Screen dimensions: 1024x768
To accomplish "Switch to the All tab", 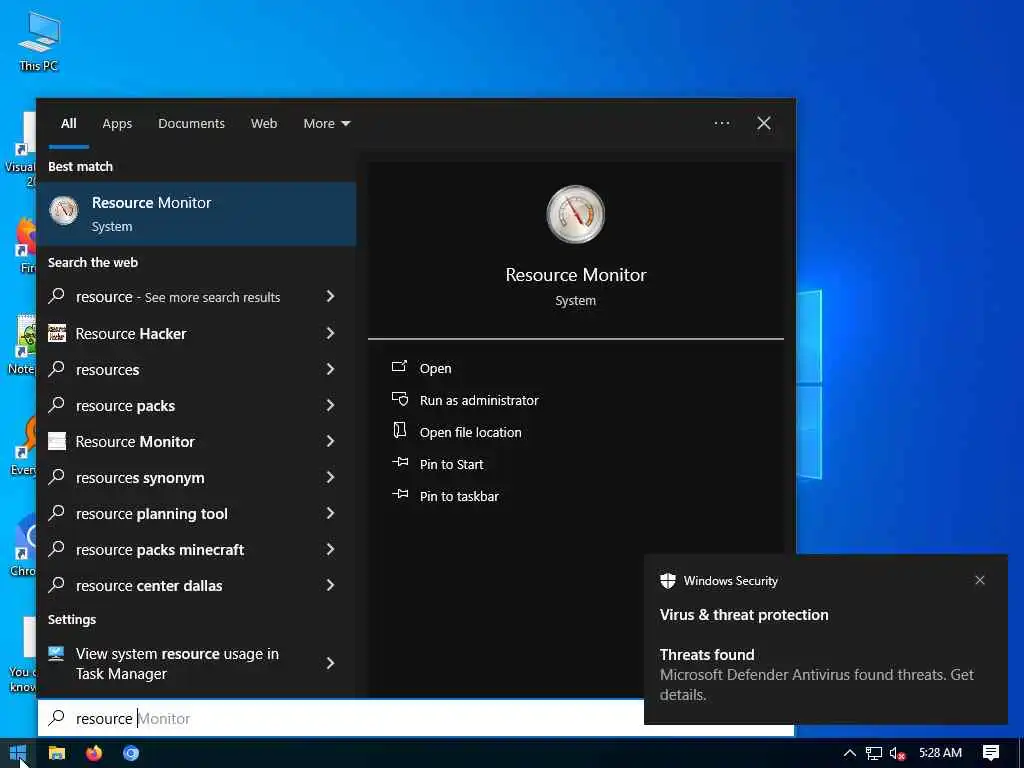I will tap(69, 123).
